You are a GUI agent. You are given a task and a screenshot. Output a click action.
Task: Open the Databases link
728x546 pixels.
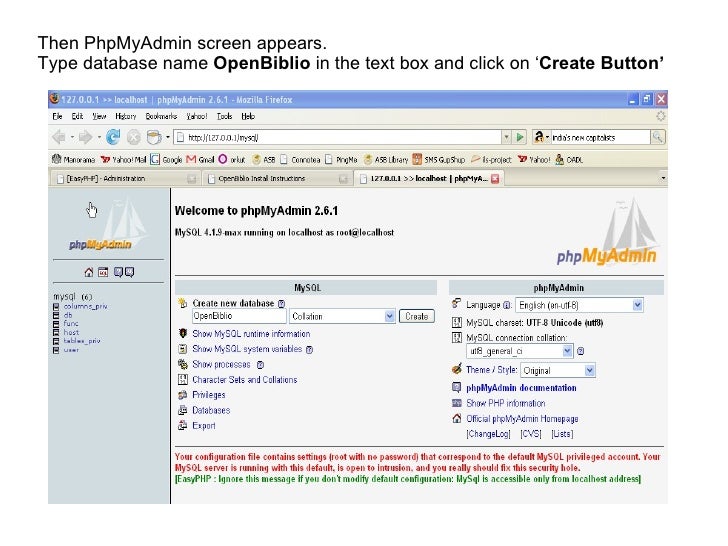(211, 410)
